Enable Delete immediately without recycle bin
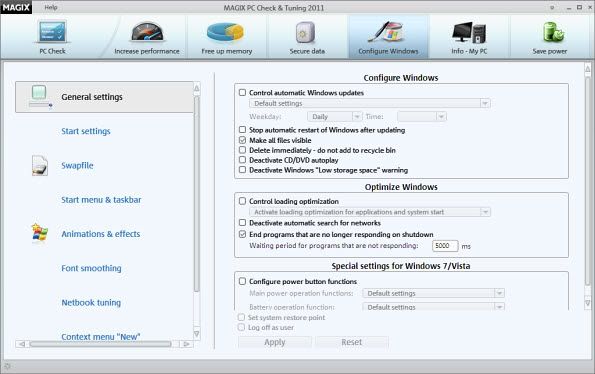This screenshot has width=595, height=374. [242, 150]
